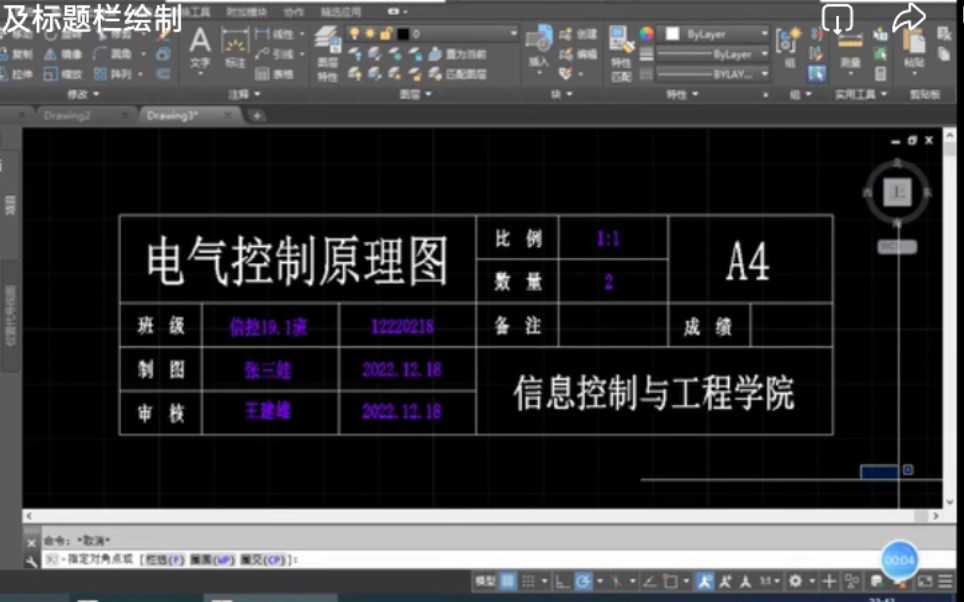Click the 镜像 mirror tool

tap(64, 54)
